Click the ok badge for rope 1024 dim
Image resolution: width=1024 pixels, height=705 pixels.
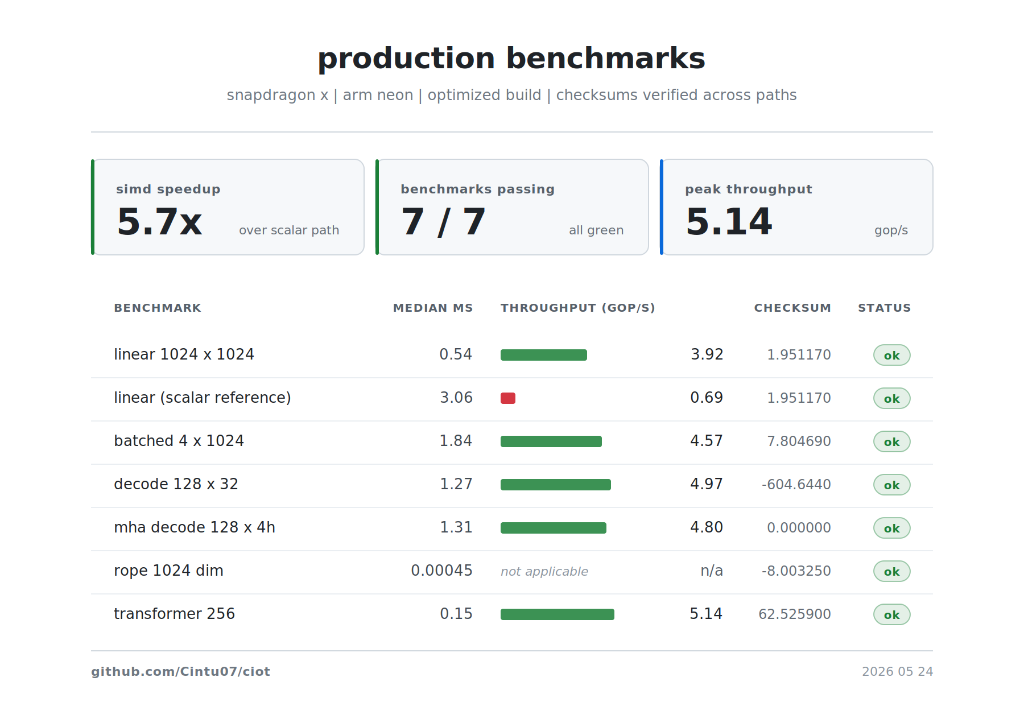[x=891, y=571]
